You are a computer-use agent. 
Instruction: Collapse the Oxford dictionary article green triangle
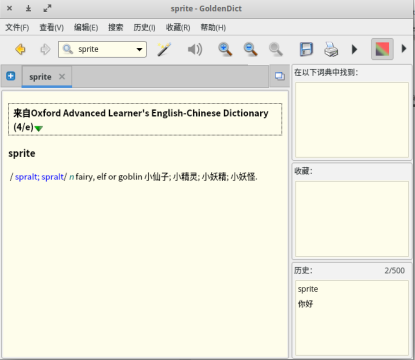click(x=39, y=128)
